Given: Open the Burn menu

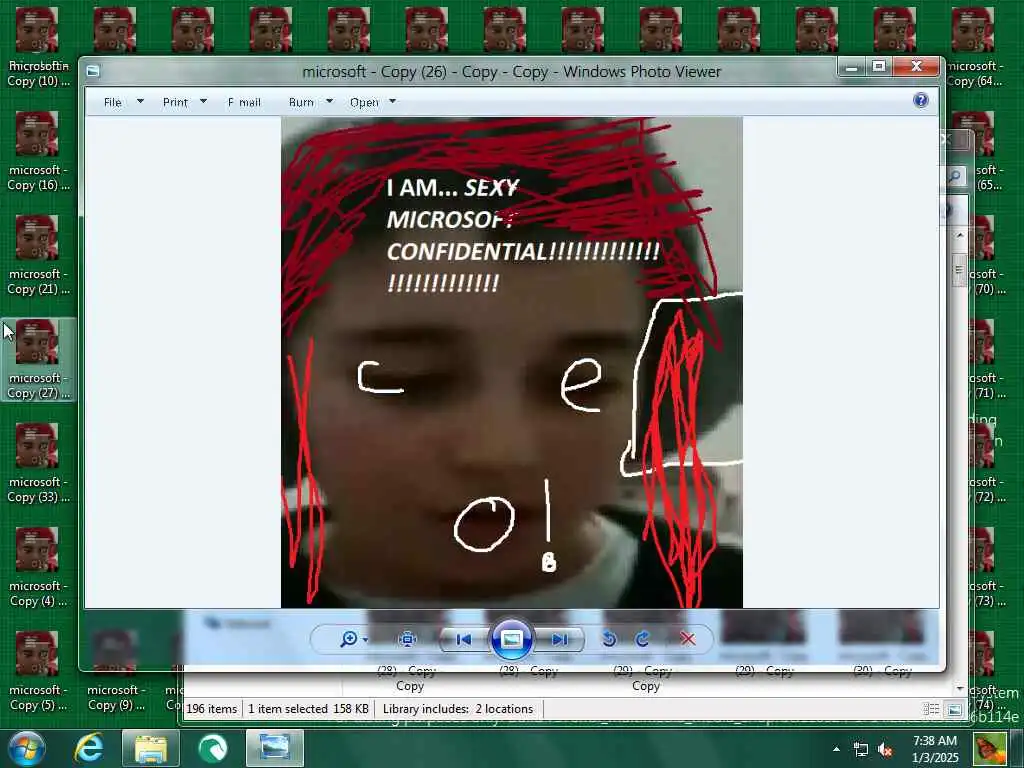Looking at the screenshot, I should point(301,102).
